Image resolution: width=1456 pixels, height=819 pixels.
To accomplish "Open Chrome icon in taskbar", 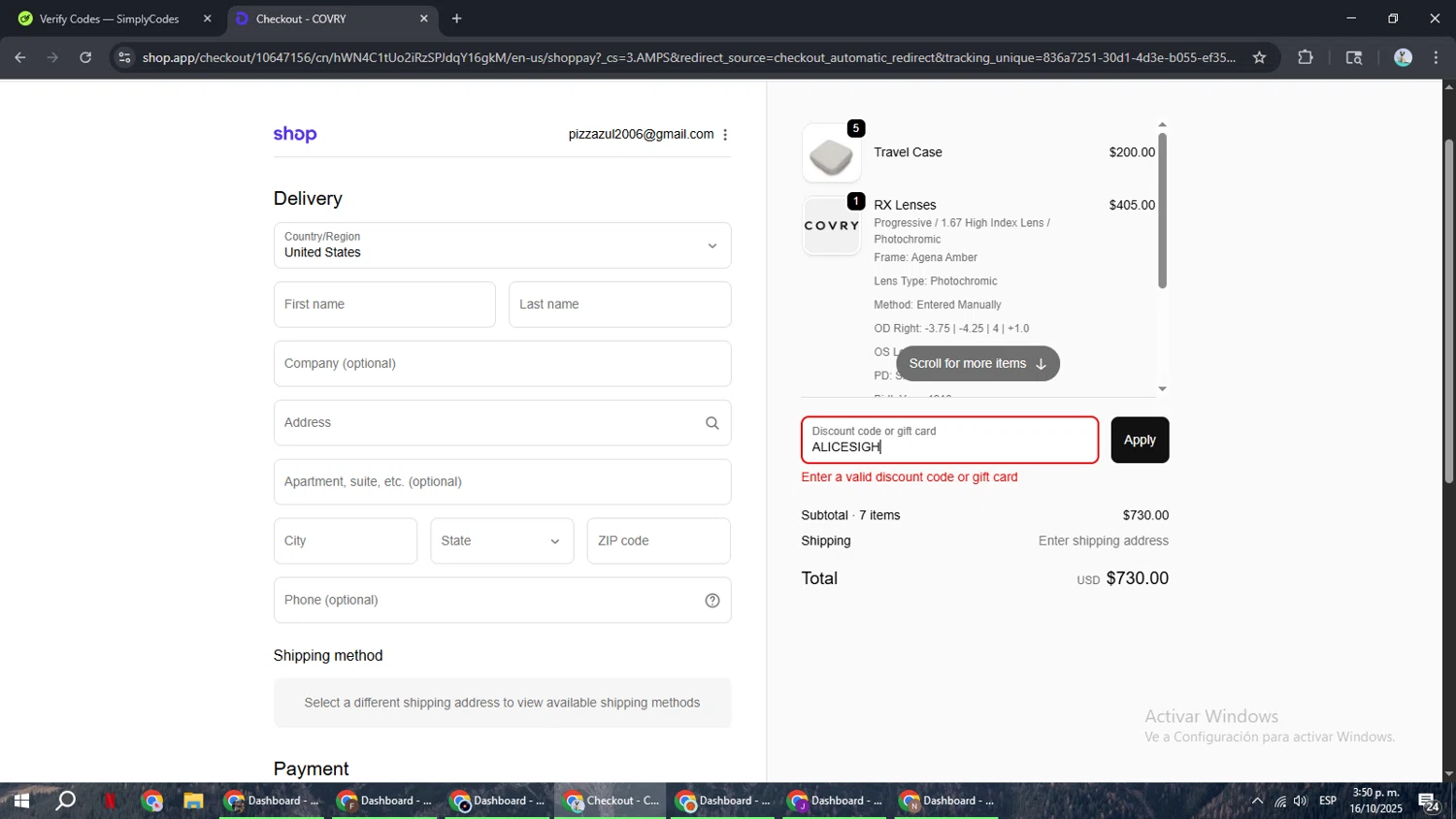I will [x=152, y=802].
